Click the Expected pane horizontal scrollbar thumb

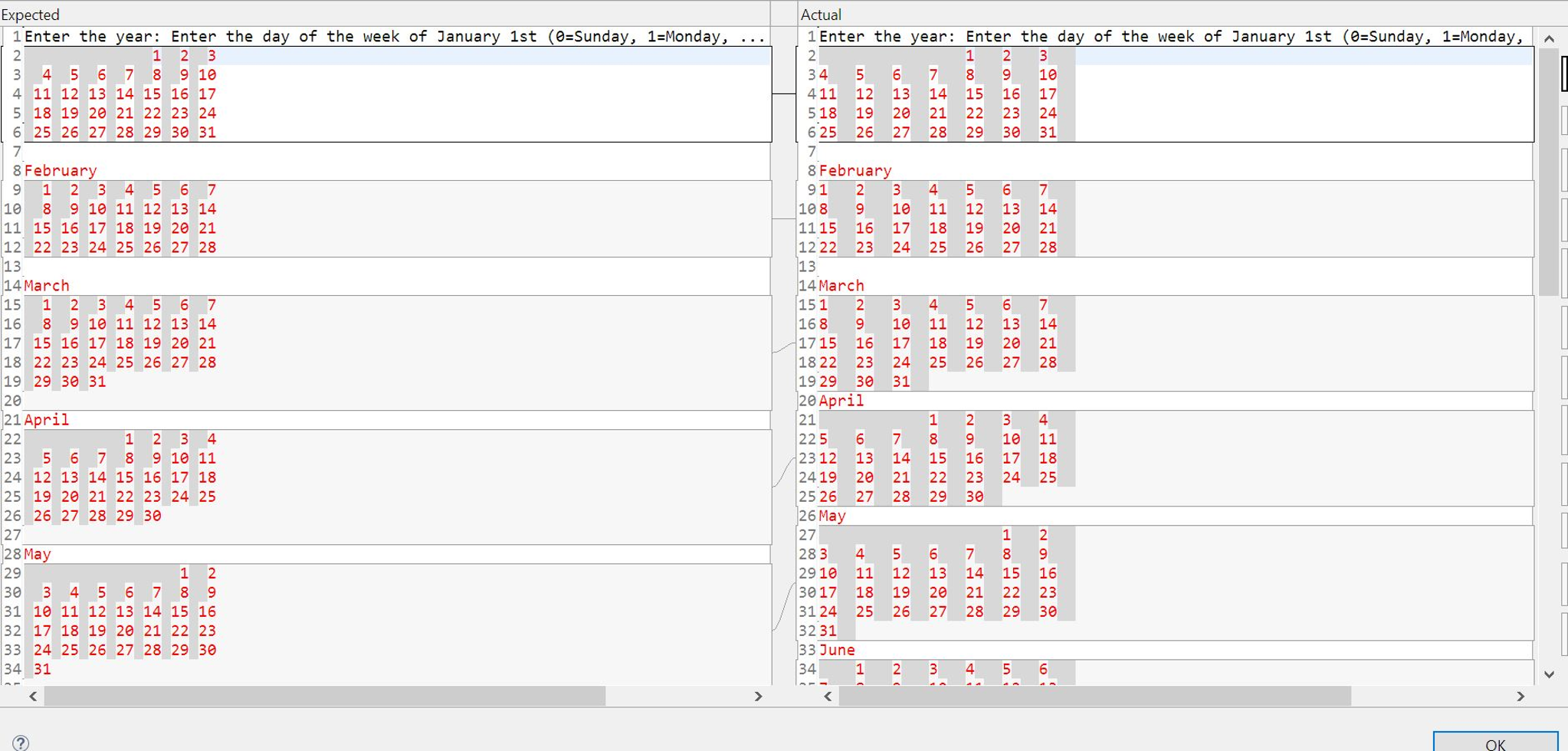325,697
